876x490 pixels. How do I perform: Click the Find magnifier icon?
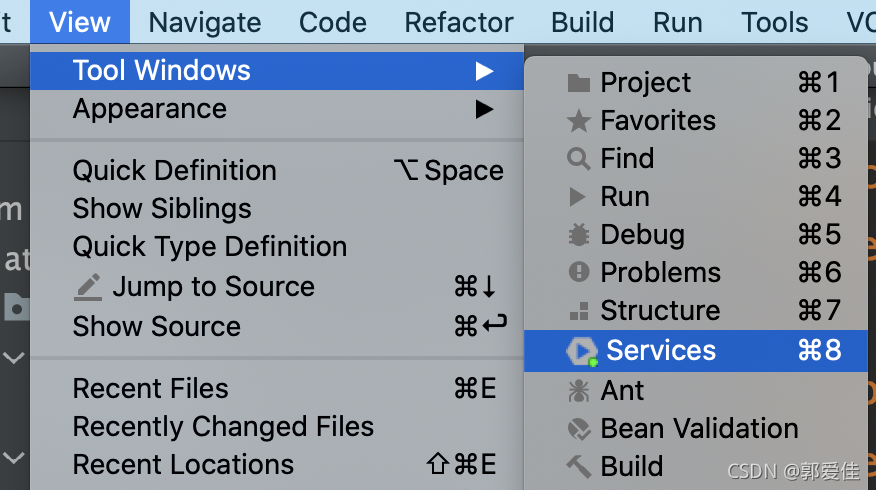tap(578, 159)
